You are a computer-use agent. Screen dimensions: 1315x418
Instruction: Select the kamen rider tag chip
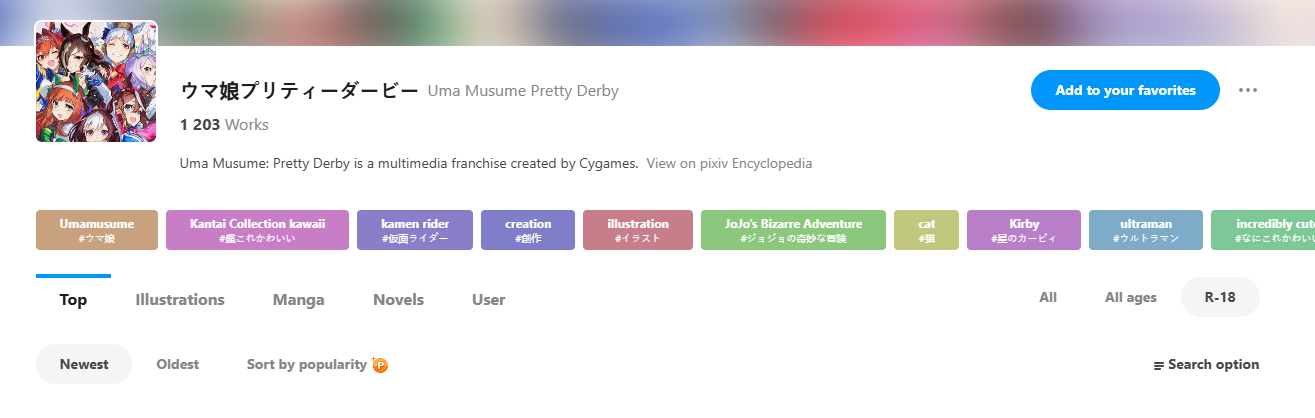tap(415, 230)
